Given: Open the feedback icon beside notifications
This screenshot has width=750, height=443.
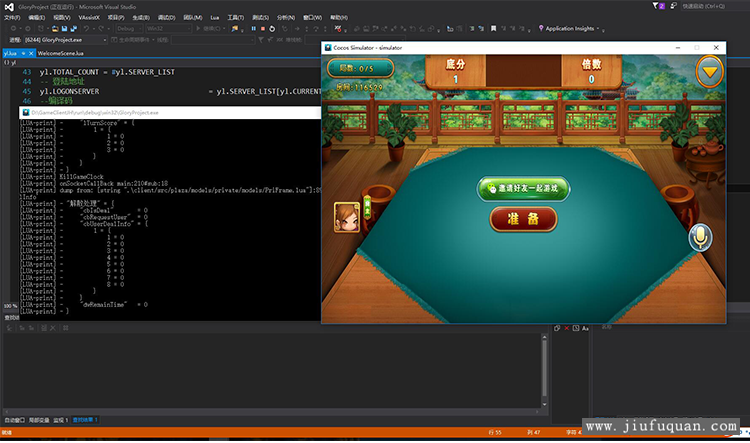Looking at the screenshot, I should [x=673, y=6].
